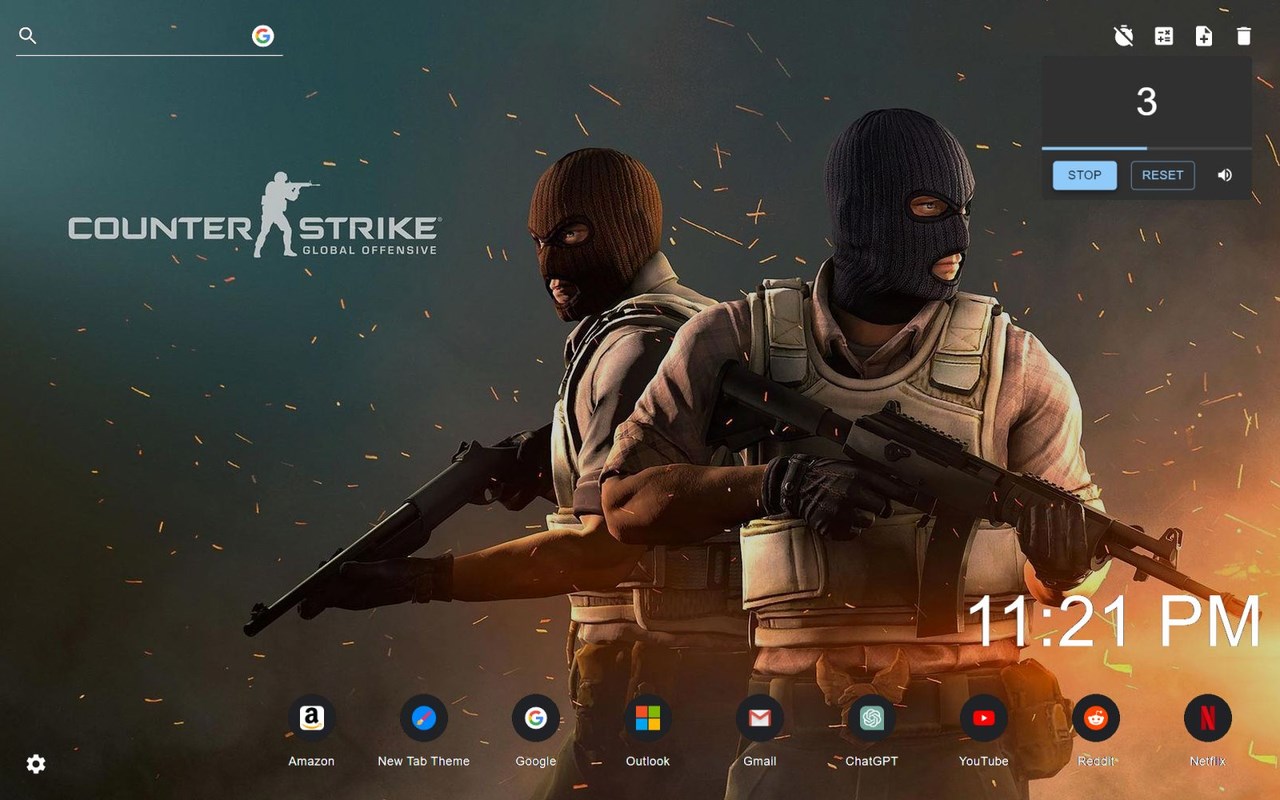Open the Gmail shortcut icon
The image size is (1280, 800).
[760, 718]
